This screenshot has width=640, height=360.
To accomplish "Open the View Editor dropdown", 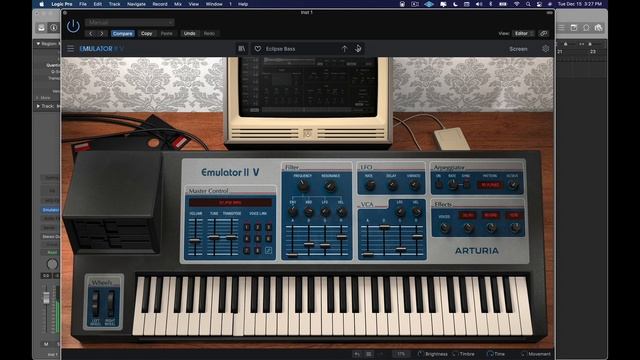I will [523, 33].
